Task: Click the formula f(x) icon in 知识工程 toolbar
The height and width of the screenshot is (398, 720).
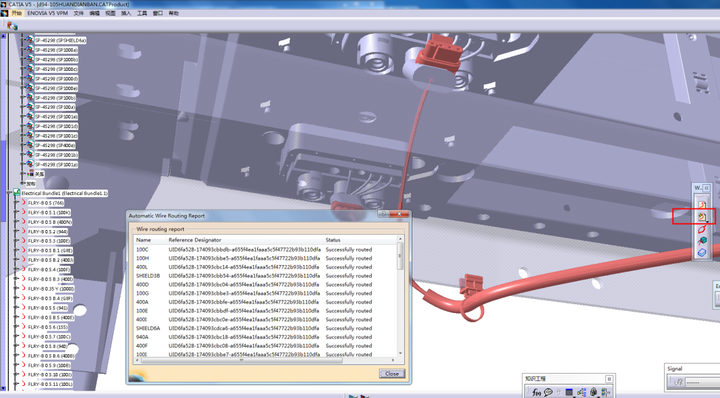Action: click(x=536, y=392)
